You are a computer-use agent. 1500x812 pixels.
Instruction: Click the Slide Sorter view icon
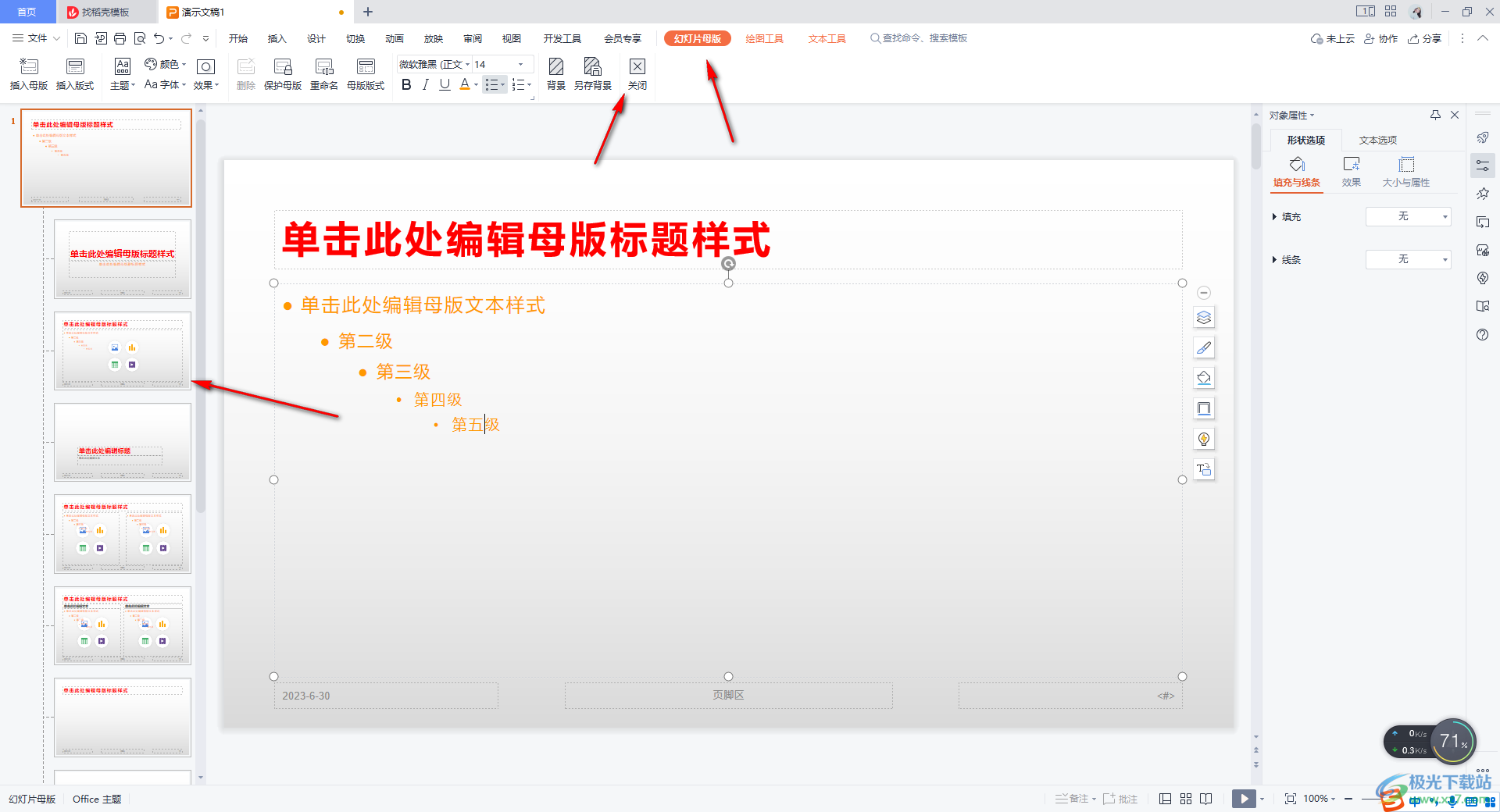1186,799
